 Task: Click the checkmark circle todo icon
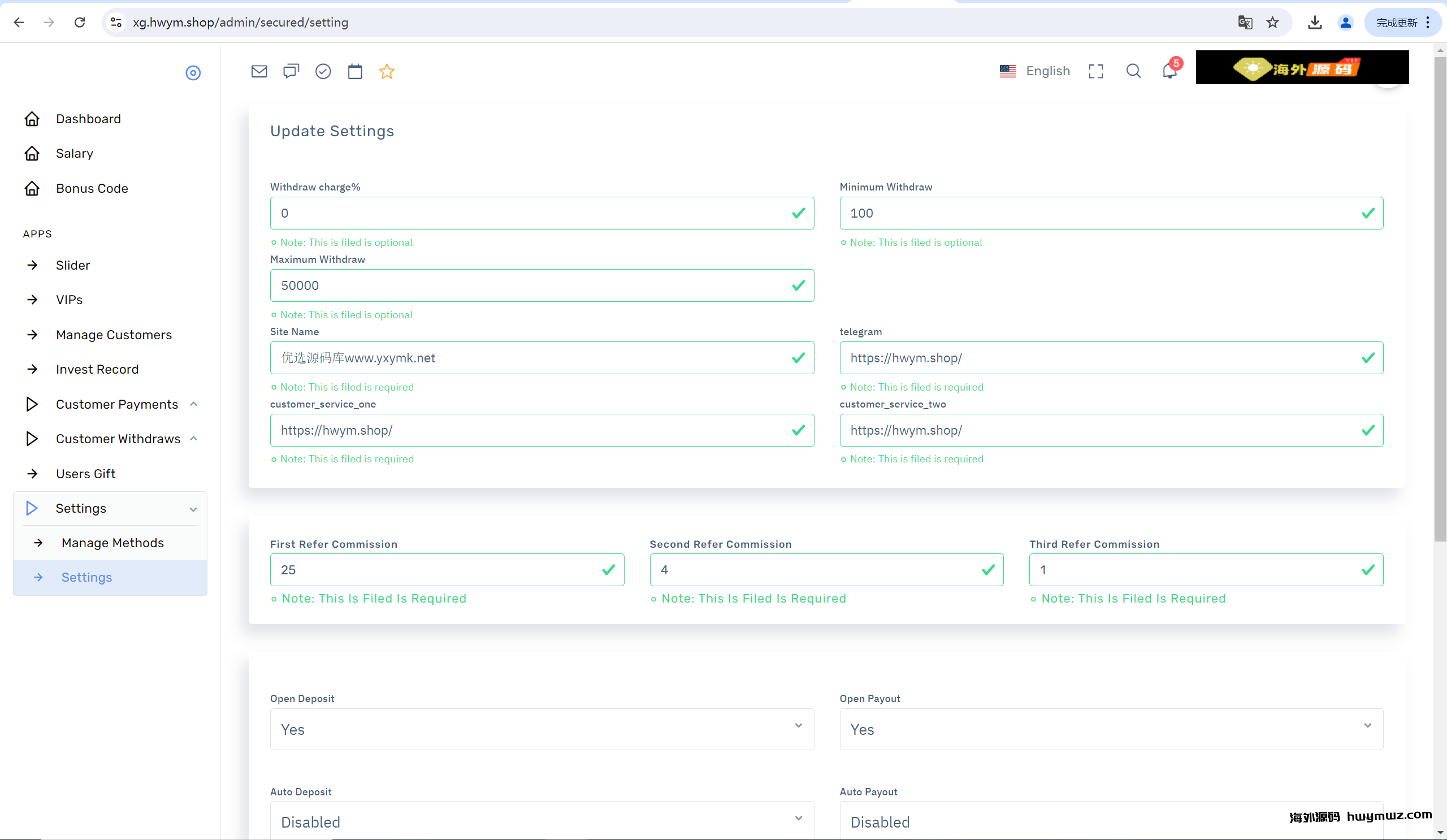pyautogui.click(x=323, y=71)
